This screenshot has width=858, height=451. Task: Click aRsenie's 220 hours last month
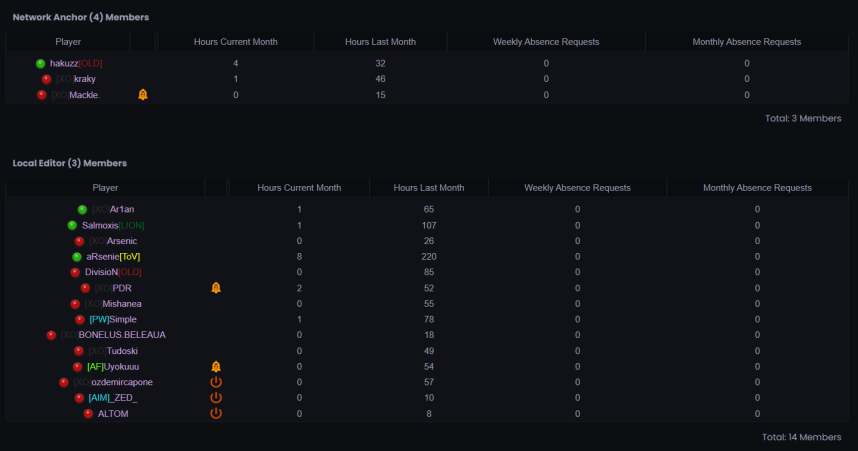(429, 256)
